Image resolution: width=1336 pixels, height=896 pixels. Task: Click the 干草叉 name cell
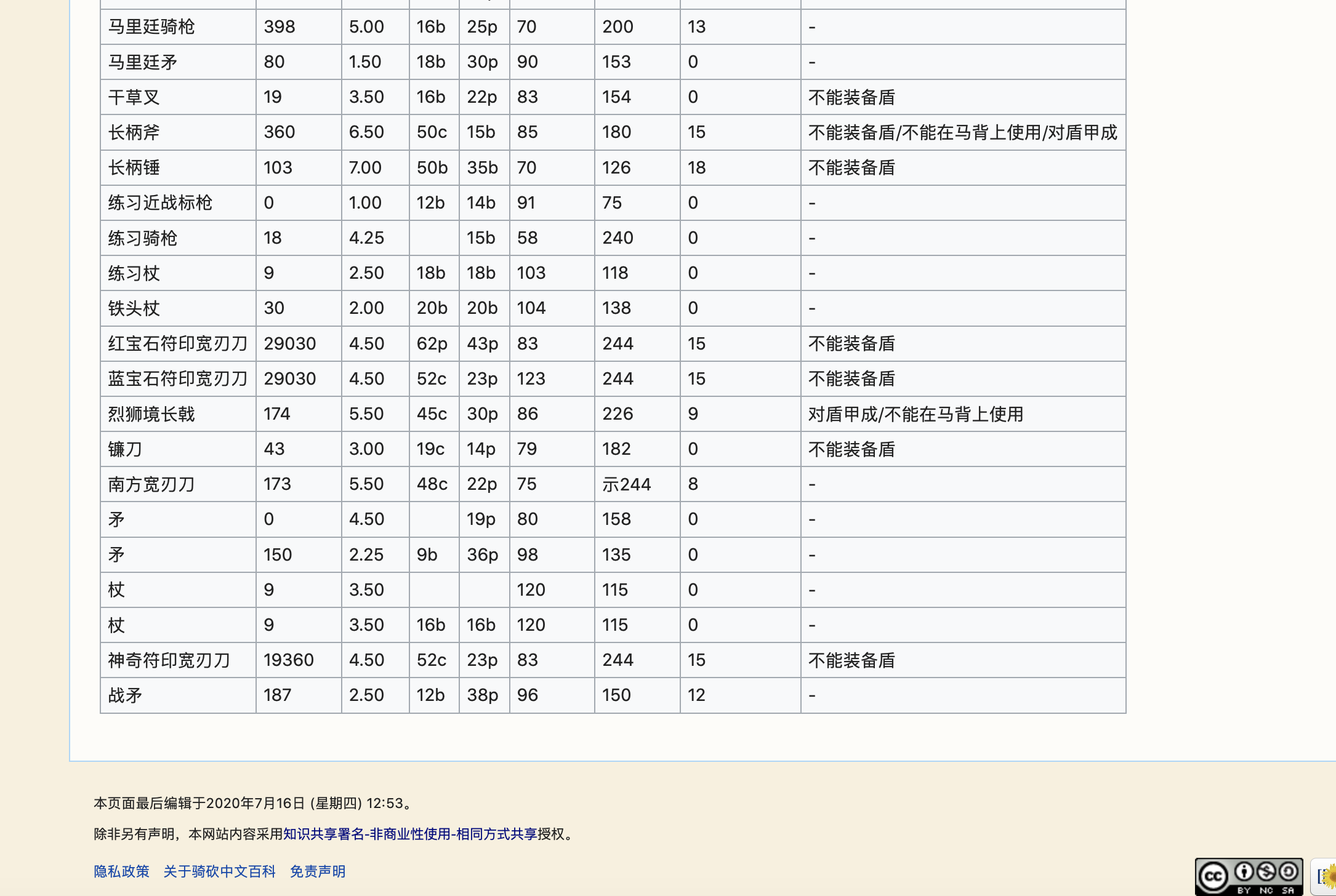178,97
